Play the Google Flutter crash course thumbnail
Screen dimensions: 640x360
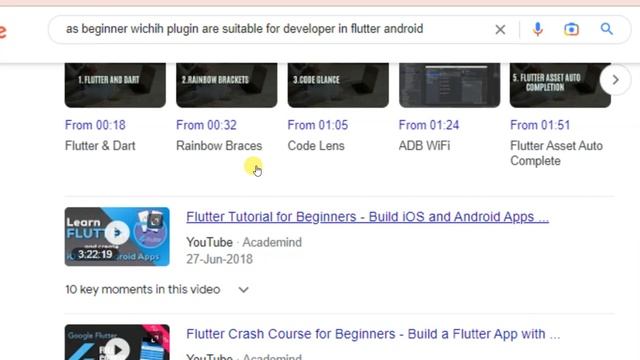coord(117,342)
